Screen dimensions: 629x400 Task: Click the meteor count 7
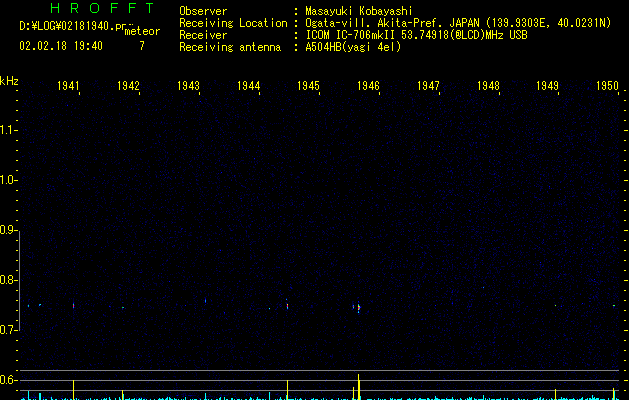click(142, 46)
